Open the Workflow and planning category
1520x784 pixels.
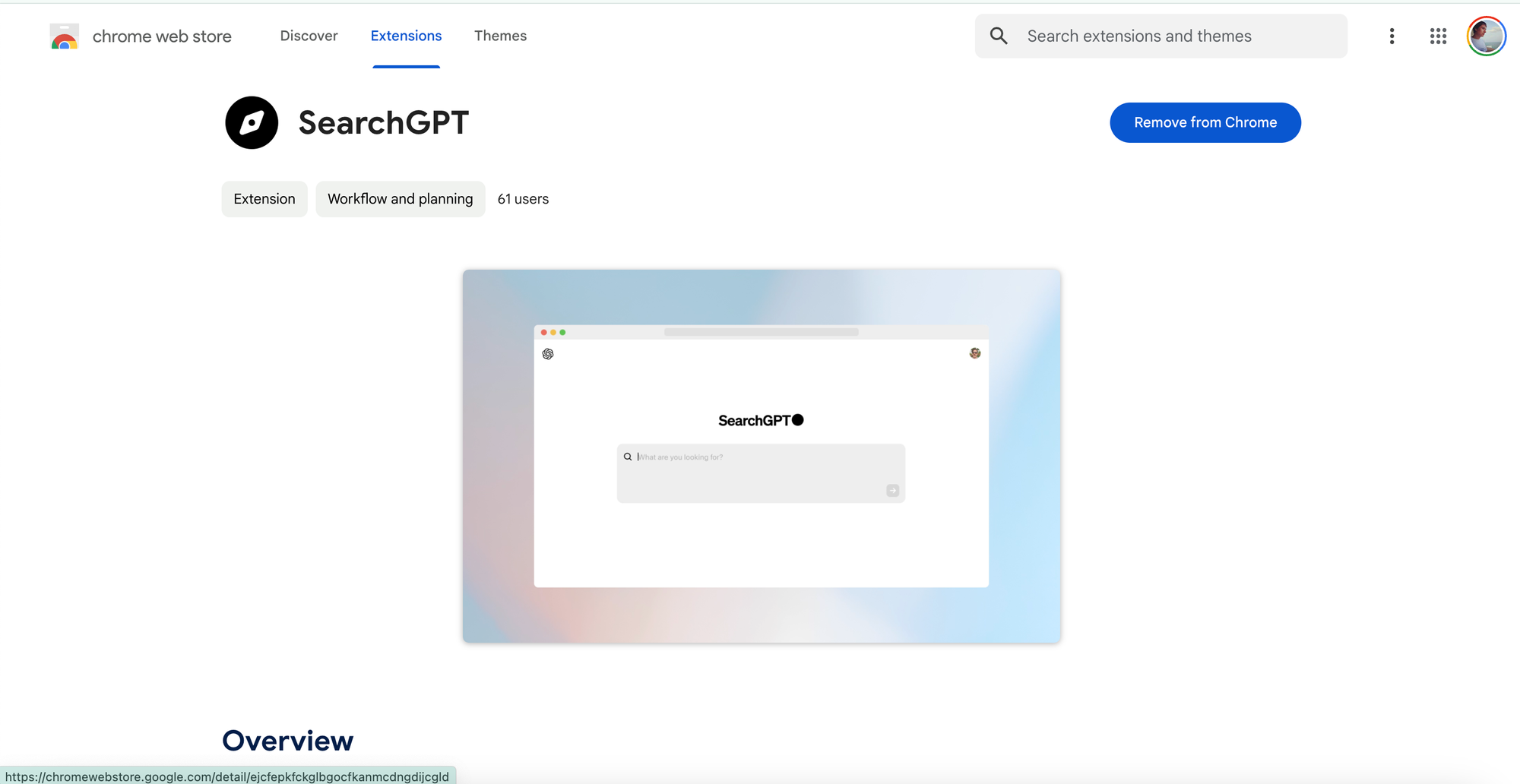tap(400, 198)
